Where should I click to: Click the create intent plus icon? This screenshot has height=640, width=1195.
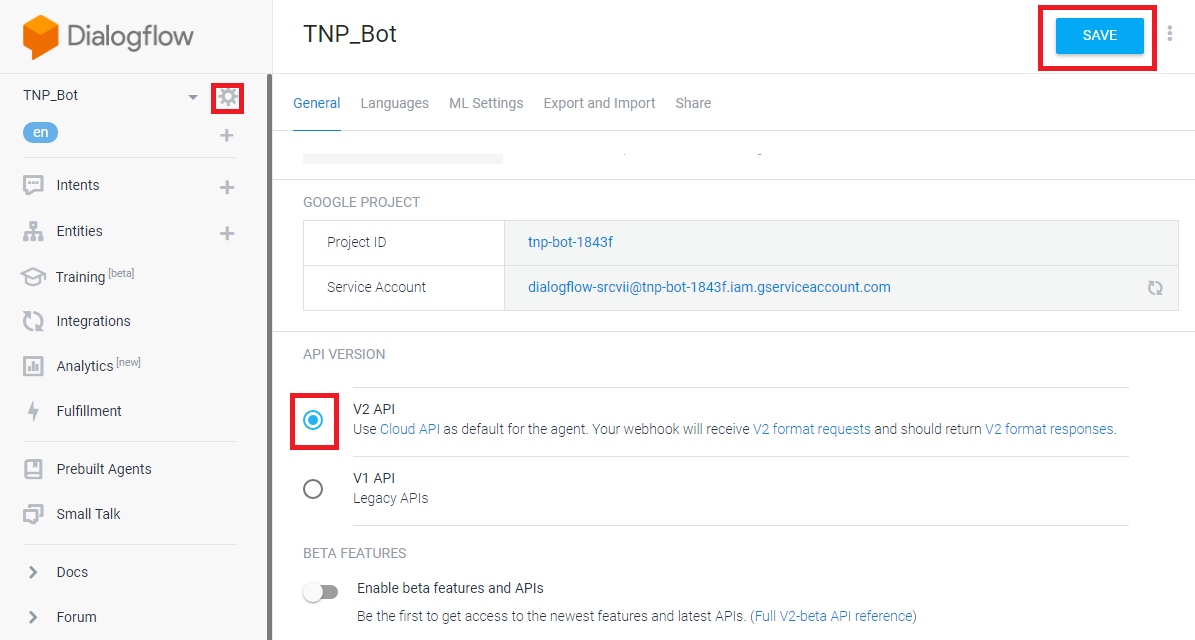click(227, 187)
